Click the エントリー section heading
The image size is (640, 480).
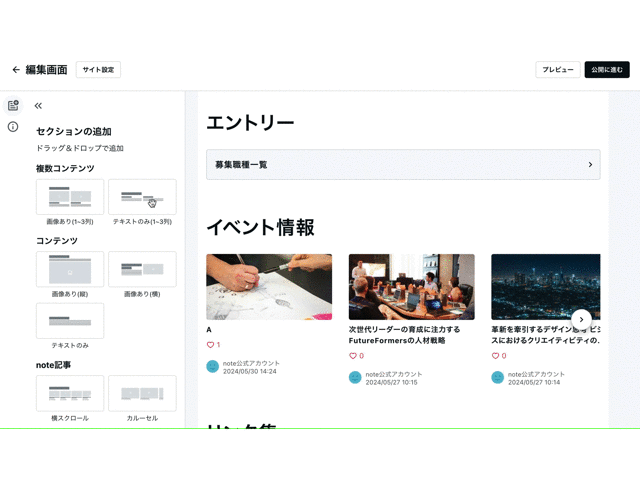coord(250,123)
